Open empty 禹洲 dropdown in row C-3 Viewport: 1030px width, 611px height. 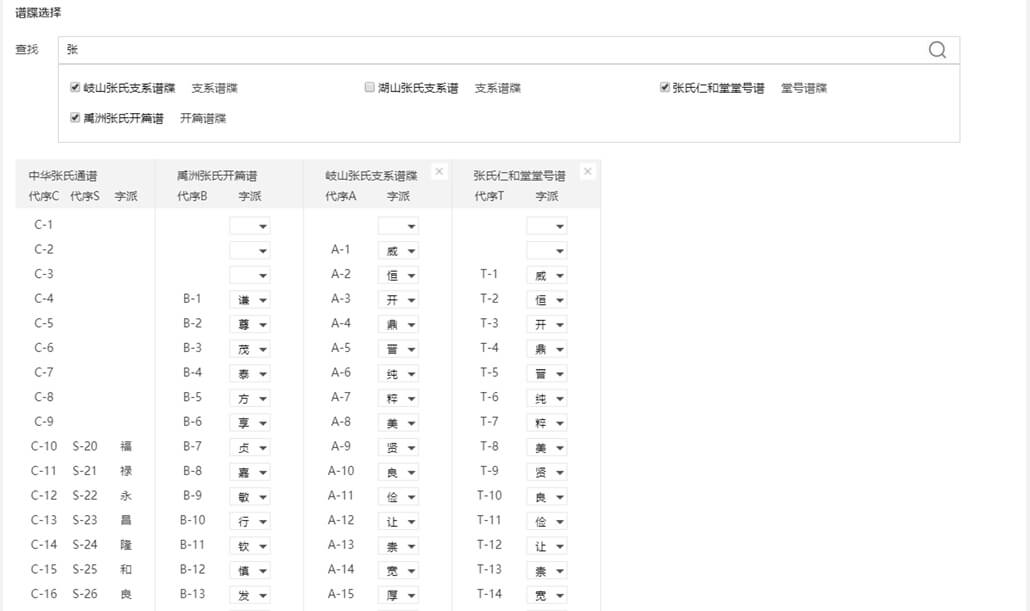pyautogui.click(x=249, y=275)
